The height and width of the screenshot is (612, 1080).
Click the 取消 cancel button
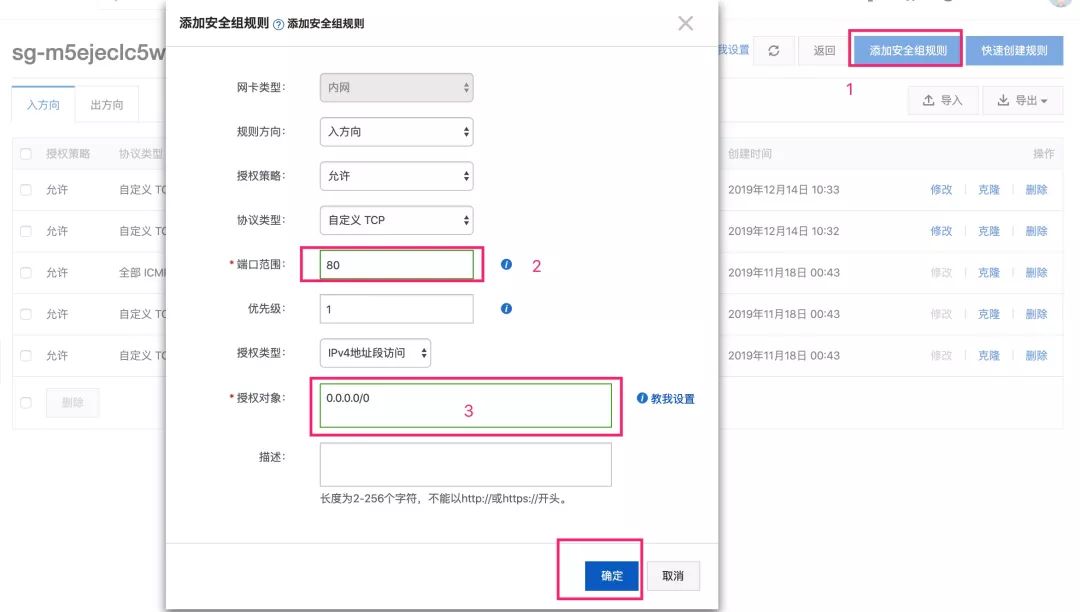[x=673, y=576]
